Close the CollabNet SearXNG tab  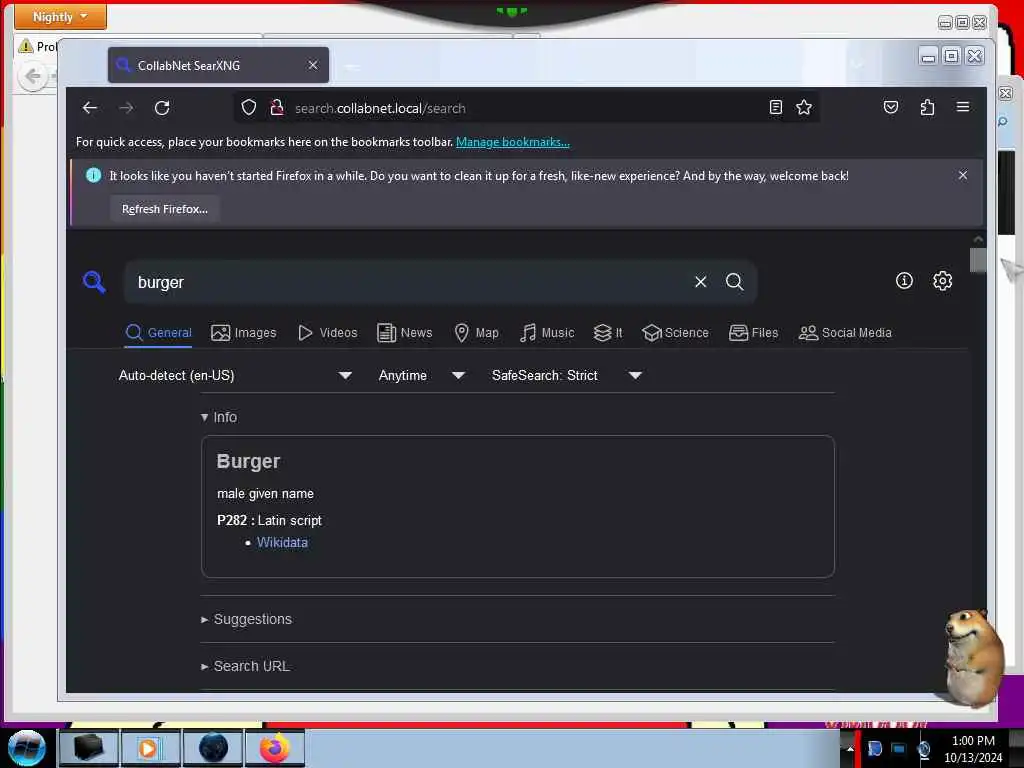click(313, 65)
